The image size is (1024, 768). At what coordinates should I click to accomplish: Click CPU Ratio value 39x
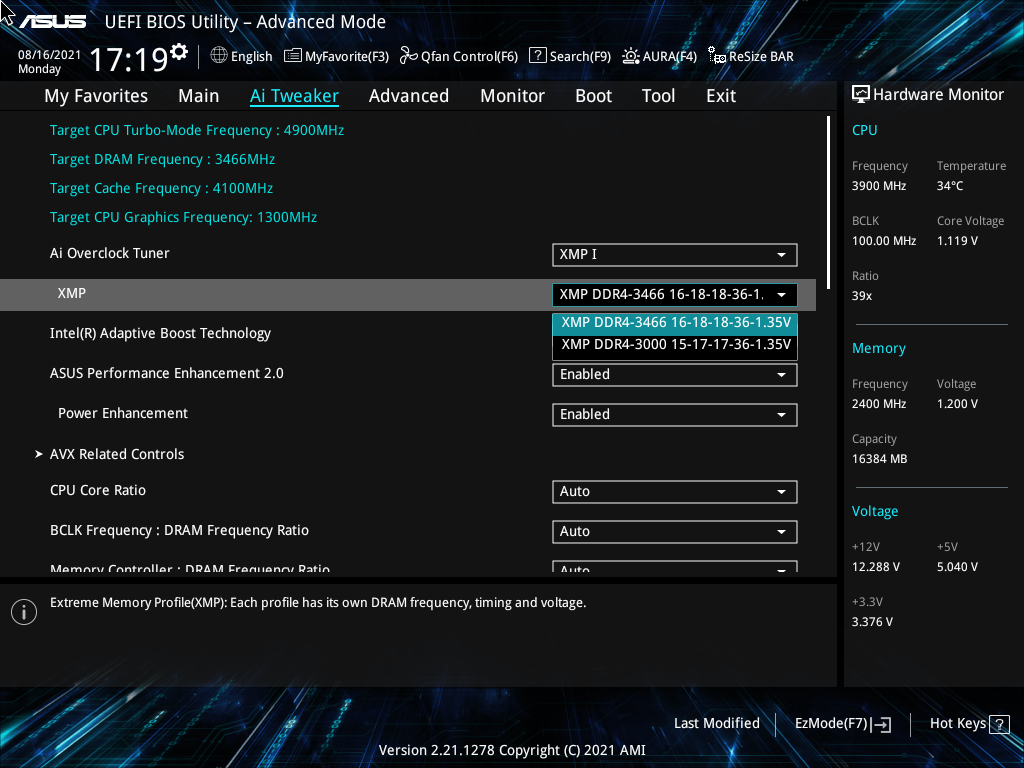point(861,296)
